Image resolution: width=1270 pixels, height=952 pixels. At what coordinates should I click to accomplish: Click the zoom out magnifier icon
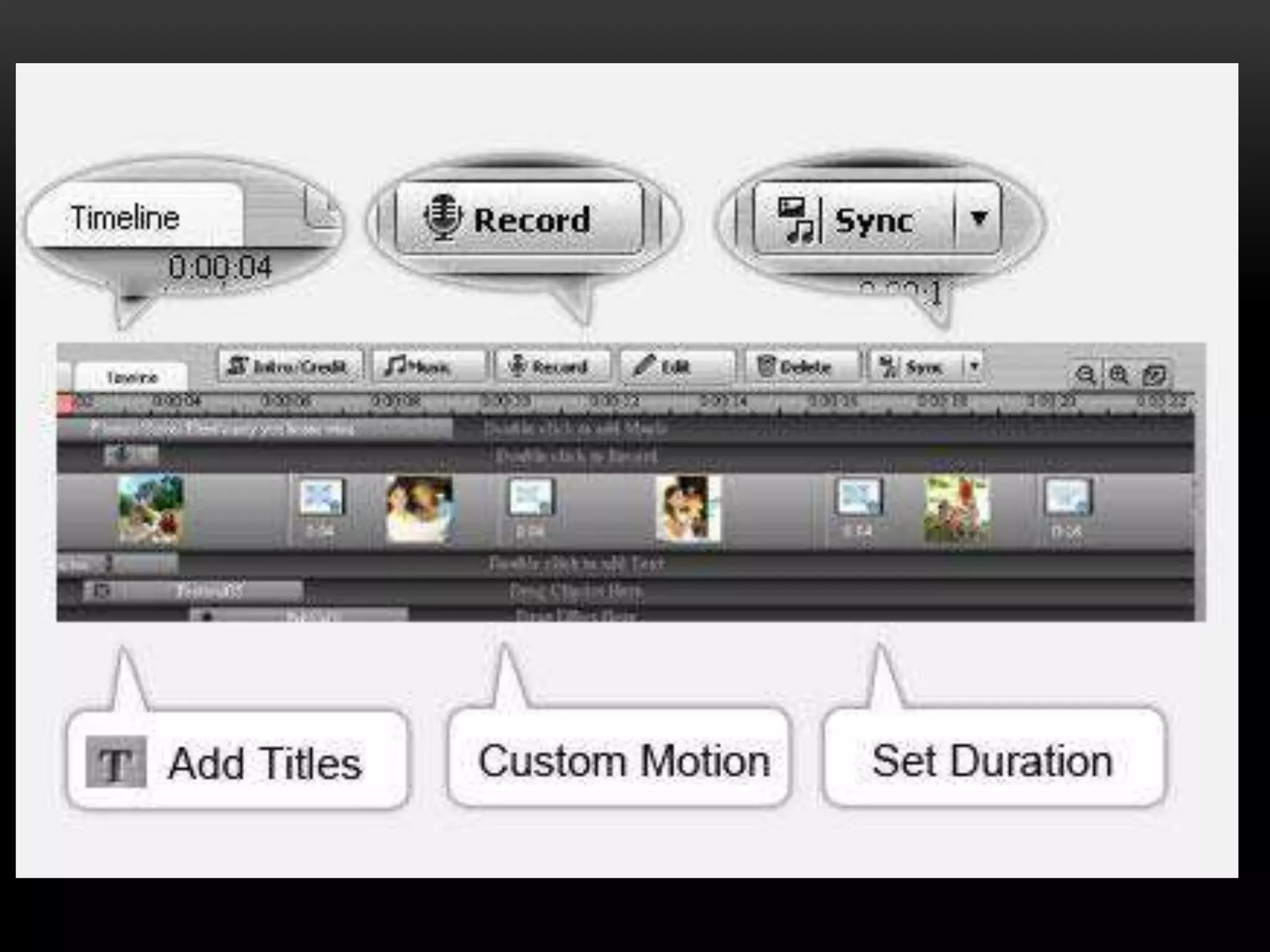1085,374
